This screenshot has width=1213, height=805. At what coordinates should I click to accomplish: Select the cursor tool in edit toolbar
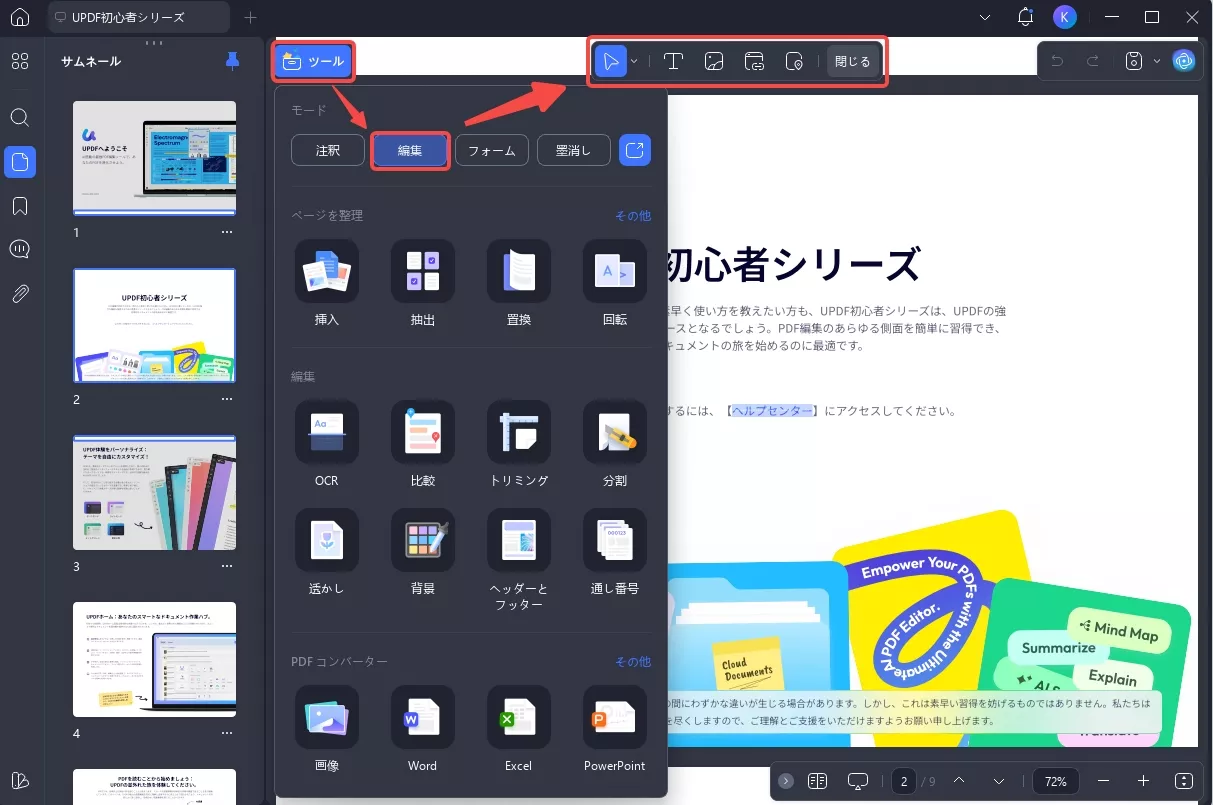pos(611,61)
